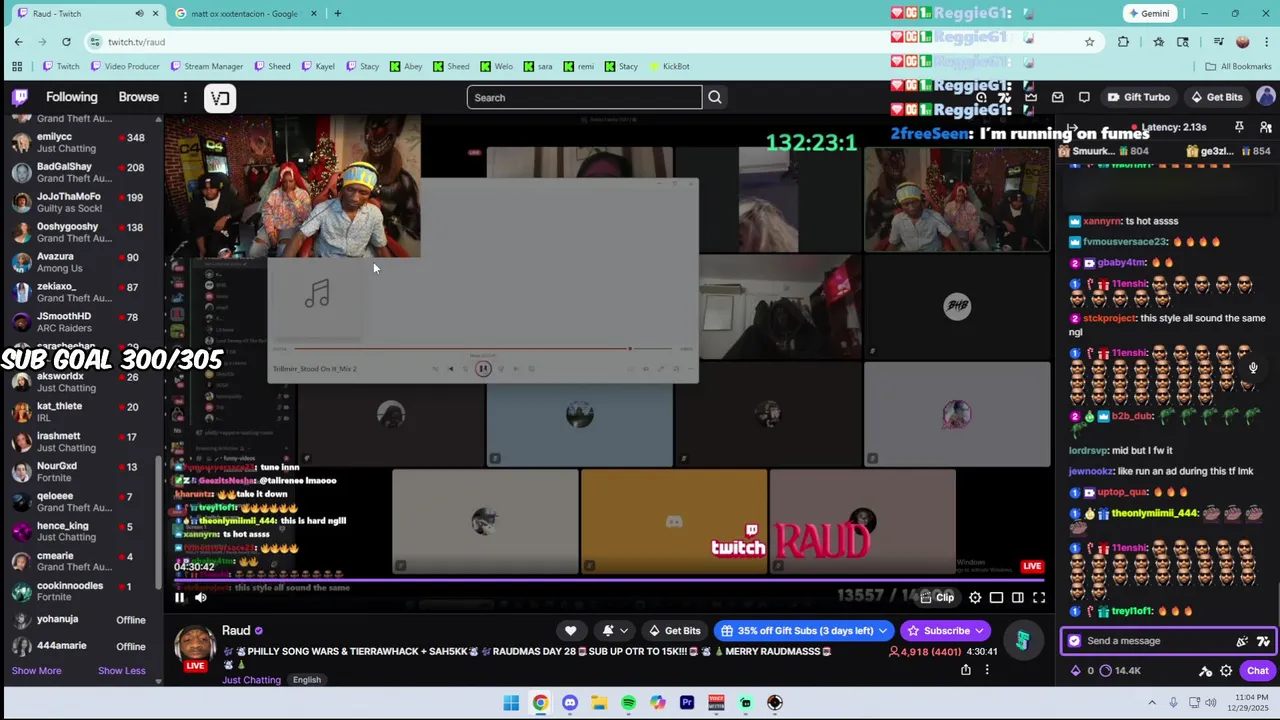Open notification bell dropdown for Raud
This screenshot has width=1280, height=720.
click(x=615, y=631)
